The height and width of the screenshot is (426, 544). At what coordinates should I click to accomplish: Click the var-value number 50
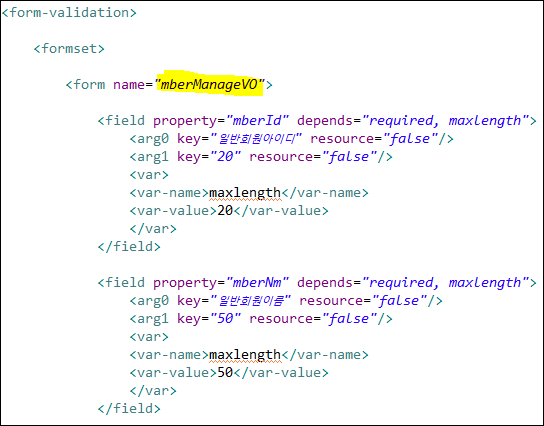pyautogui.click(x=225, y=373)
